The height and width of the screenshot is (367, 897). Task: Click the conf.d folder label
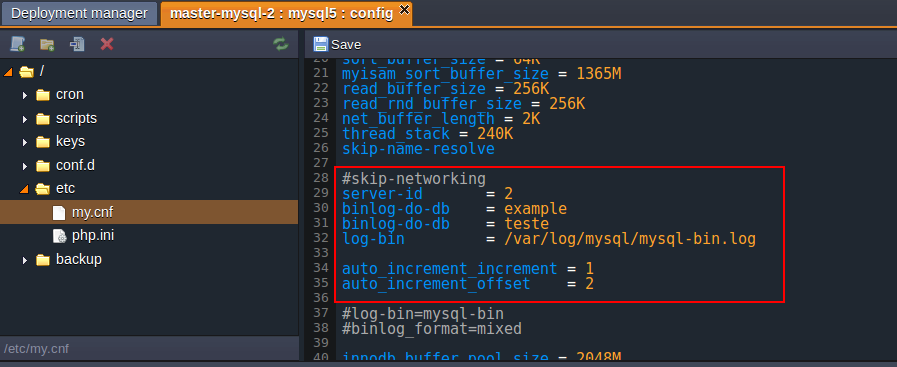pyautogui.click(x=75, y=165)
